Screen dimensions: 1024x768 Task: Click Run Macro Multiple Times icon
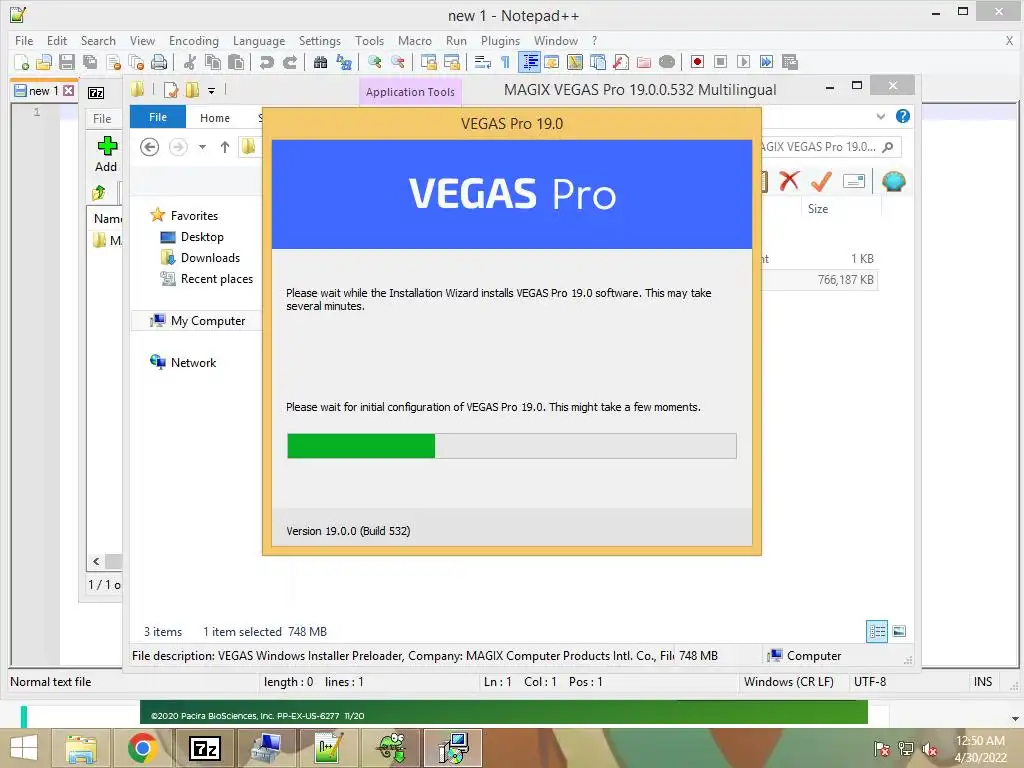767,62
